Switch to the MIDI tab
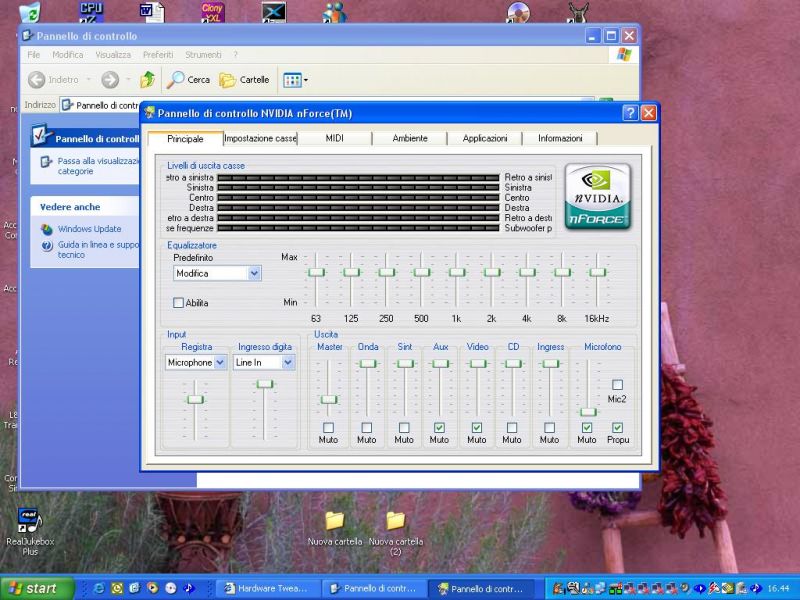This screenshot has width=800, height=600. 334,138
